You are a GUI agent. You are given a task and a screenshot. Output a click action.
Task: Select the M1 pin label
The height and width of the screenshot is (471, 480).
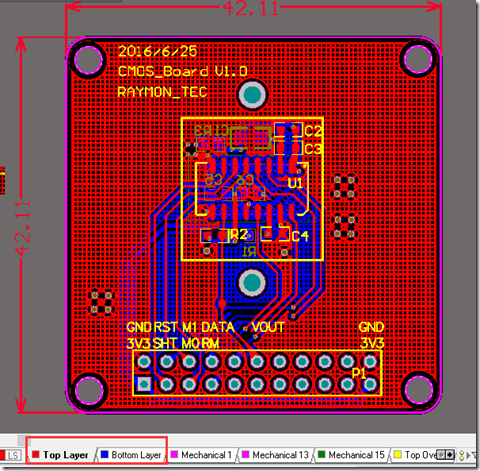[x=189, y=327]
